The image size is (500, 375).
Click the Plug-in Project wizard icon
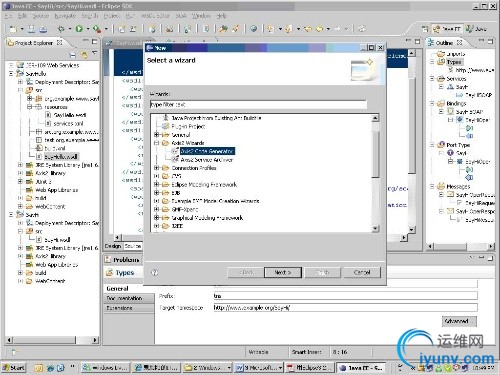[165, 126]
